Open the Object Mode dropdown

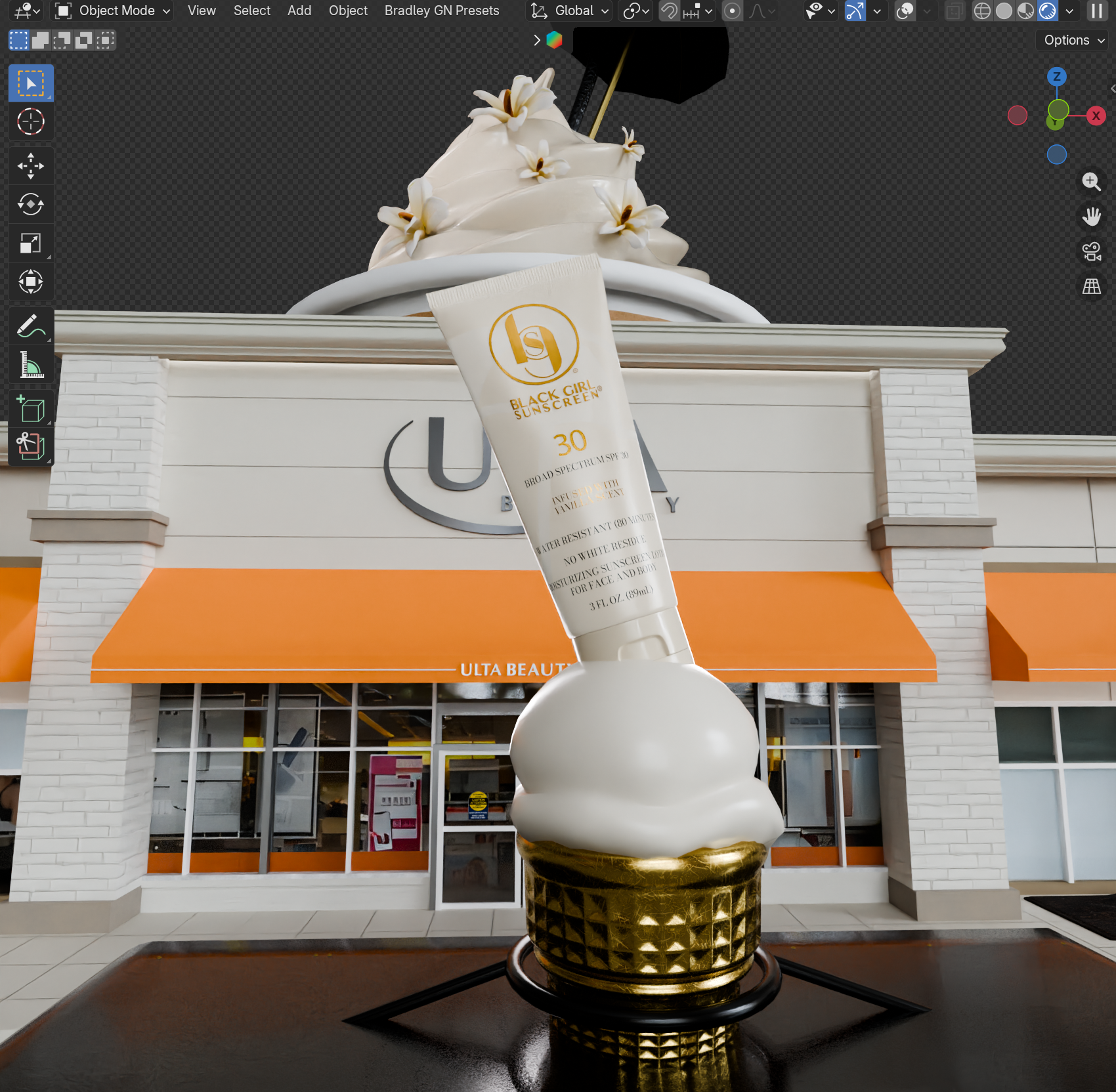click(x=112, y=10)
